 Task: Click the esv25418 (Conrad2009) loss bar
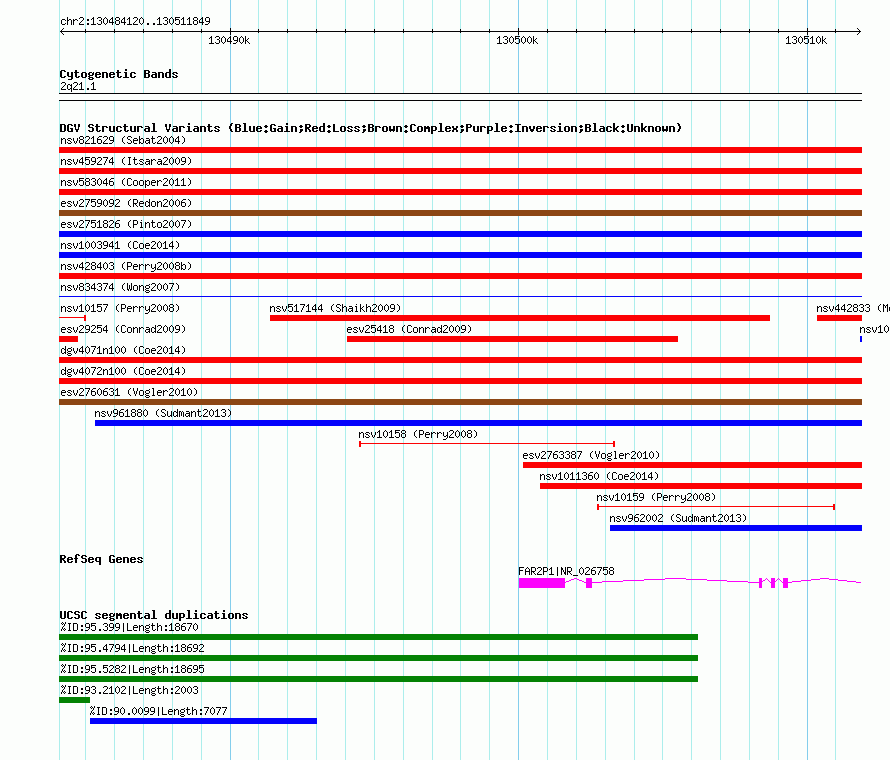[x=512, y=339]
